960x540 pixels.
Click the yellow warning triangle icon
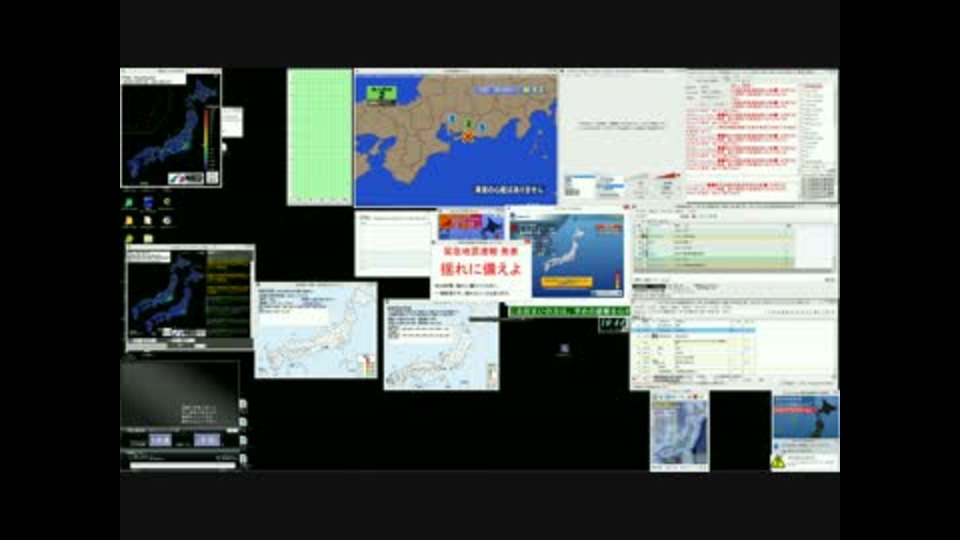tap(778, 462)
